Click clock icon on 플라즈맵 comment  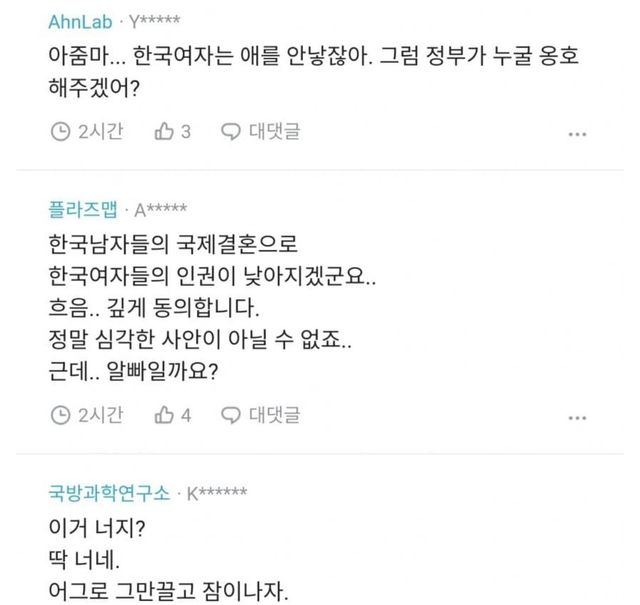coord(60,414)
